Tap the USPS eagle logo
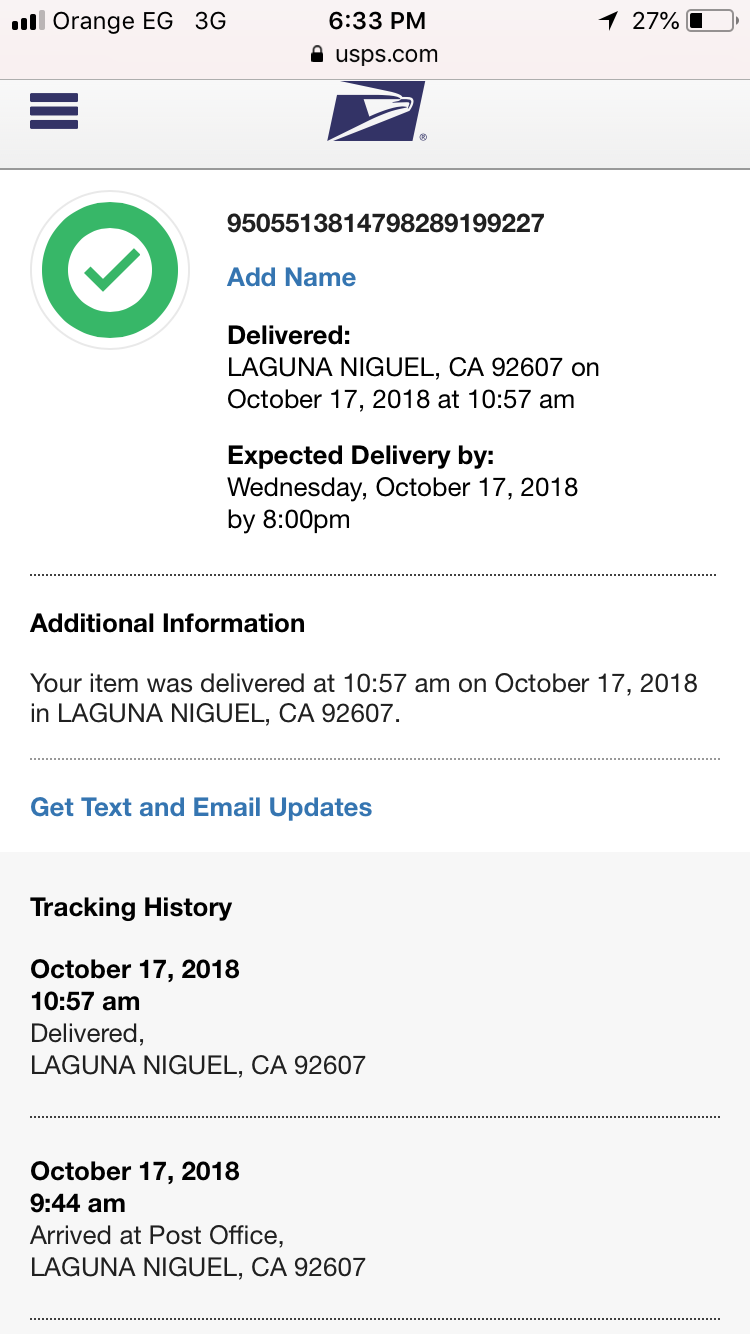The image size is (750, 1334). coord(376,111)
